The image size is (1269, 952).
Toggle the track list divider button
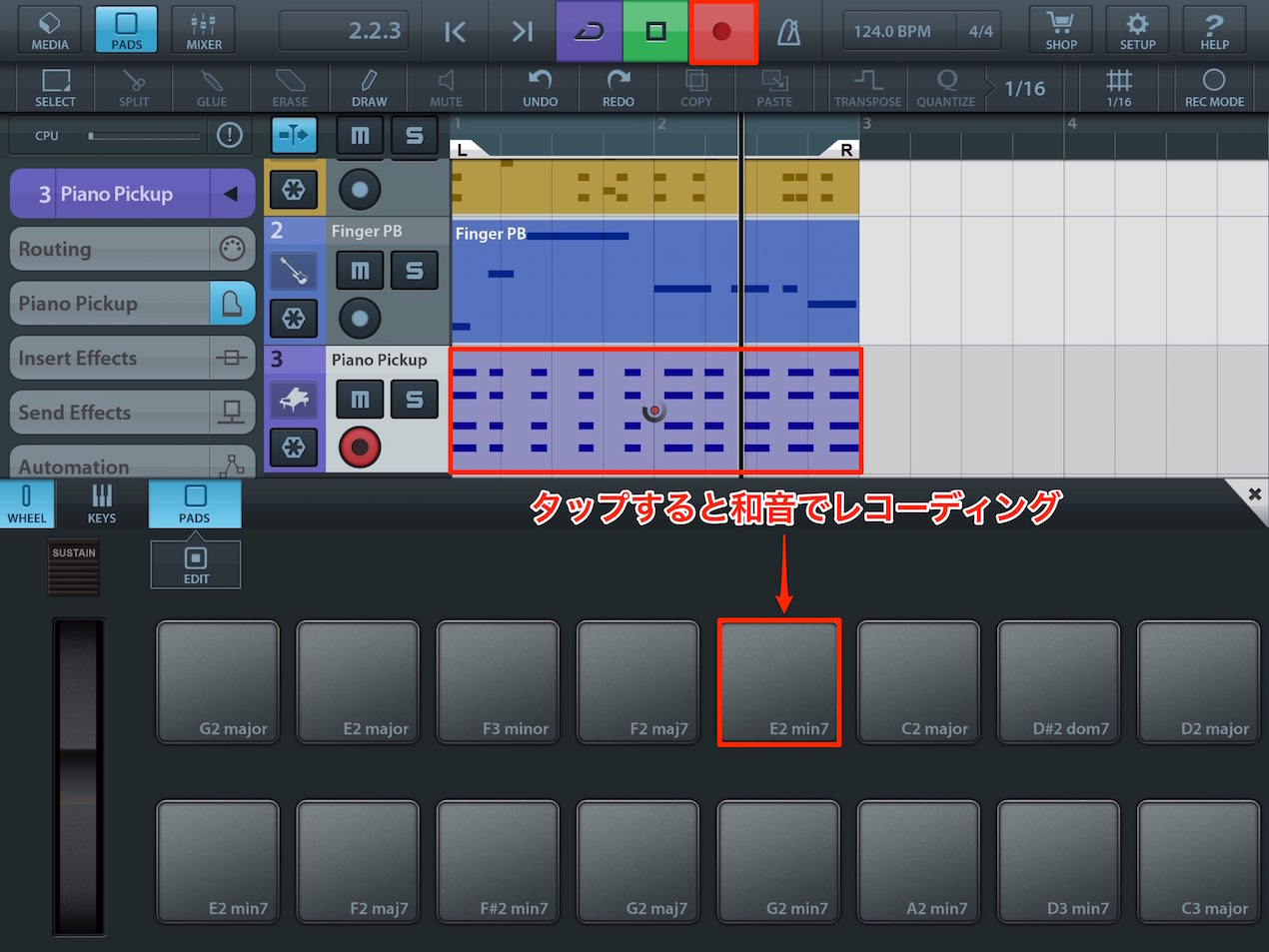click(x=294, y=135)
